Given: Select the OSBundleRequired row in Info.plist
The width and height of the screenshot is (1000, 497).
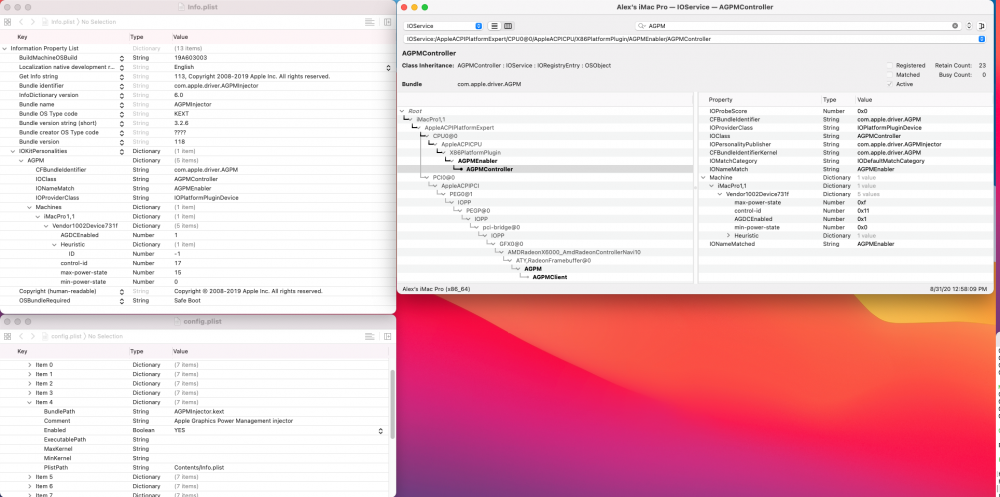Looking at the screenshot, I should 198,300.
